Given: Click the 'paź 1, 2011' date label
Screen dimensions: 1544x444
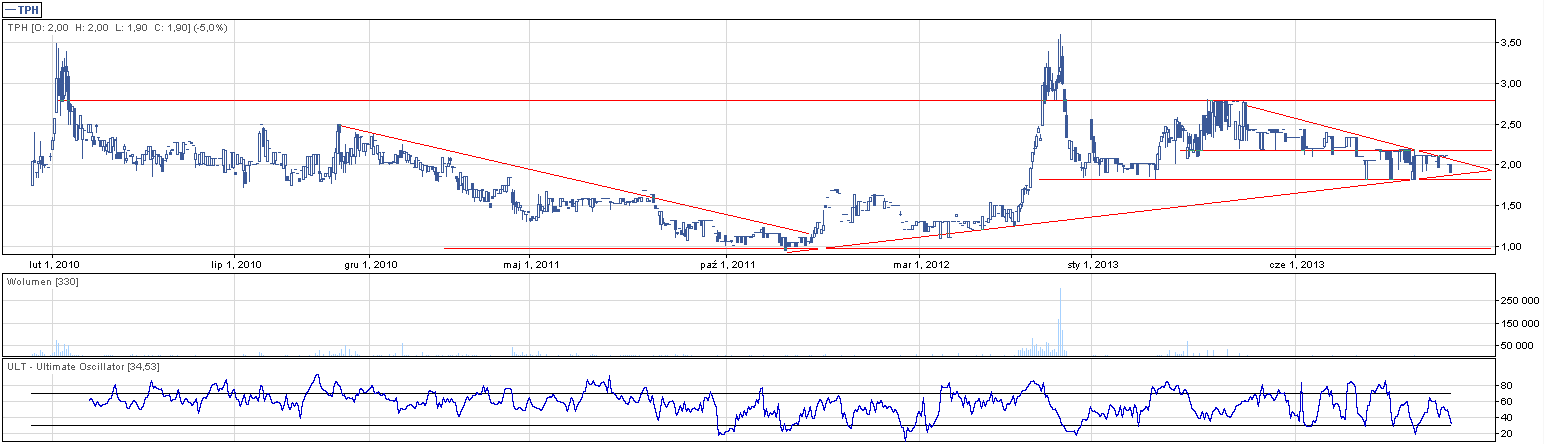Looking at the screenshot, I should pyautogui.click(x=728, y=265).
